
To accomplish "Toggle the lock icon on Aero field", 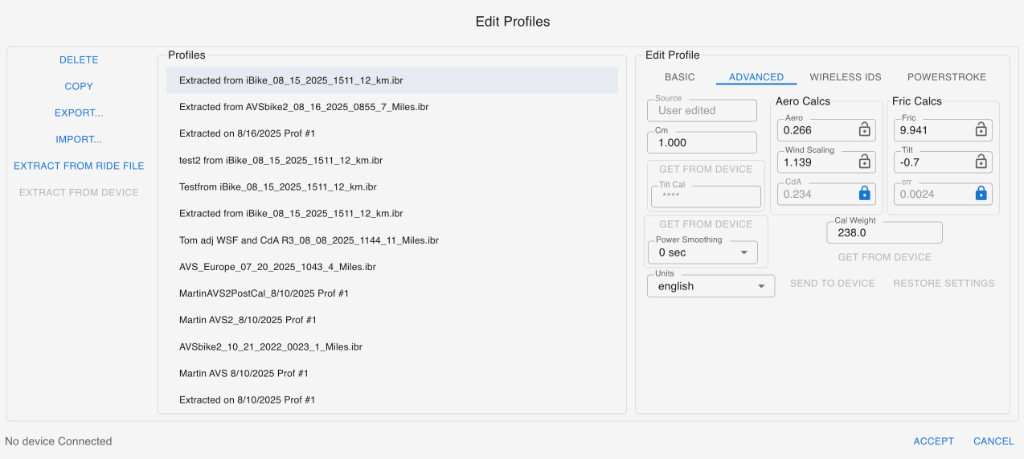I will [x=865, y=130].
